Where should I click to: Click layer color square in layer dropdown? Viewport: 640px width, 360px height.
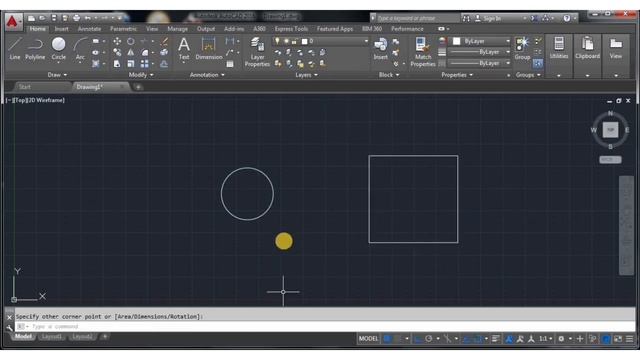[304, 41]
